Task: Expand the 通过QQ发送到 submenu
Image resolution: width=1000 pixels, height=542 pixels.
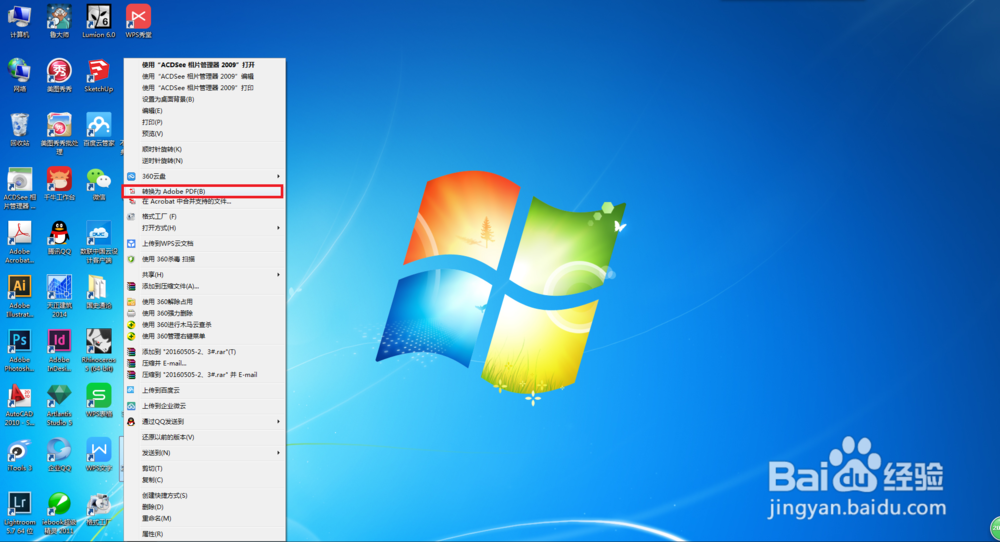Action: (204, 421)
